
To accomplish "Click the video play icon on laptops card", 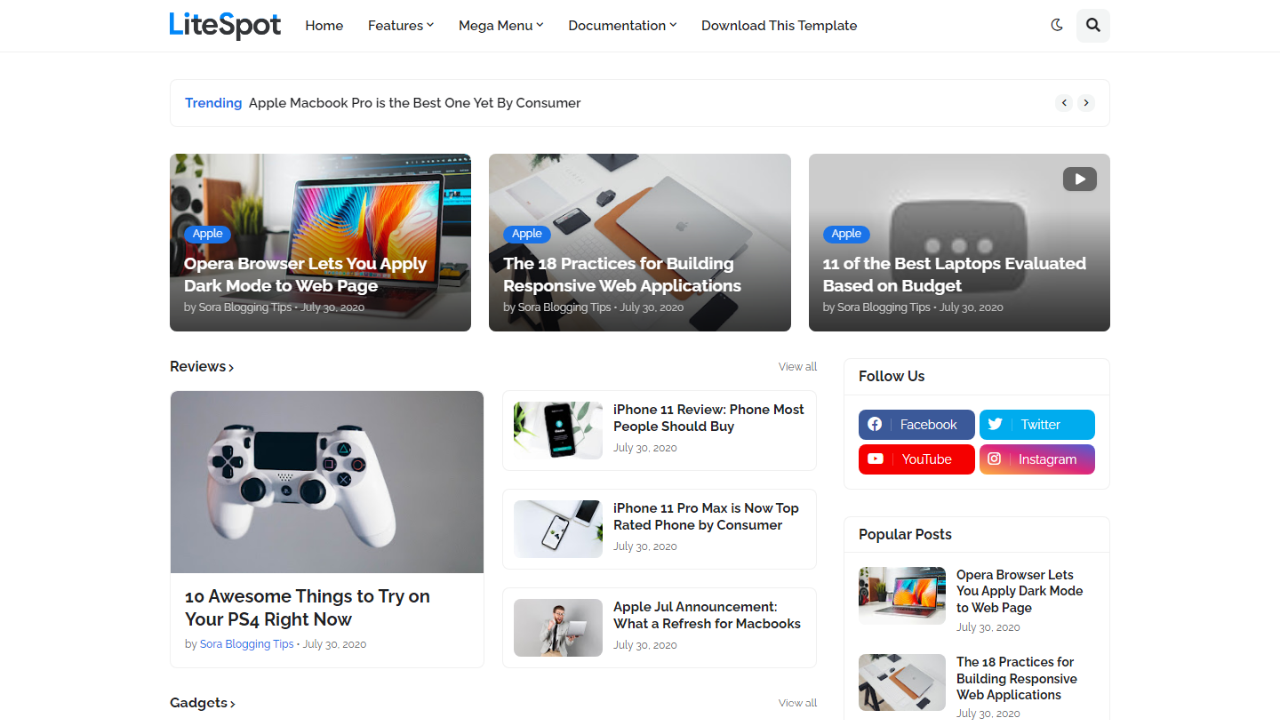I will (x=1079, y=179).
